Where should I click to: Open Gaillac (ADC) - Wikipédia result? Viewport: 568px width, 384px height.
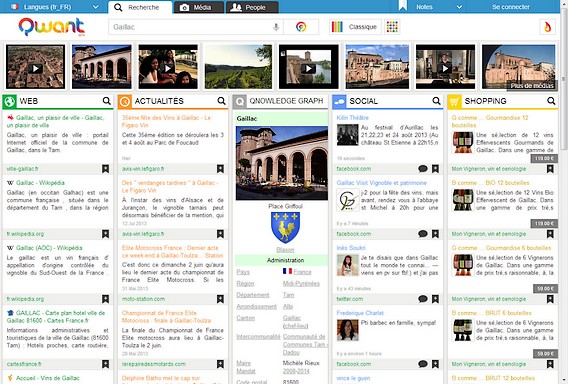[x=49, y=248]
